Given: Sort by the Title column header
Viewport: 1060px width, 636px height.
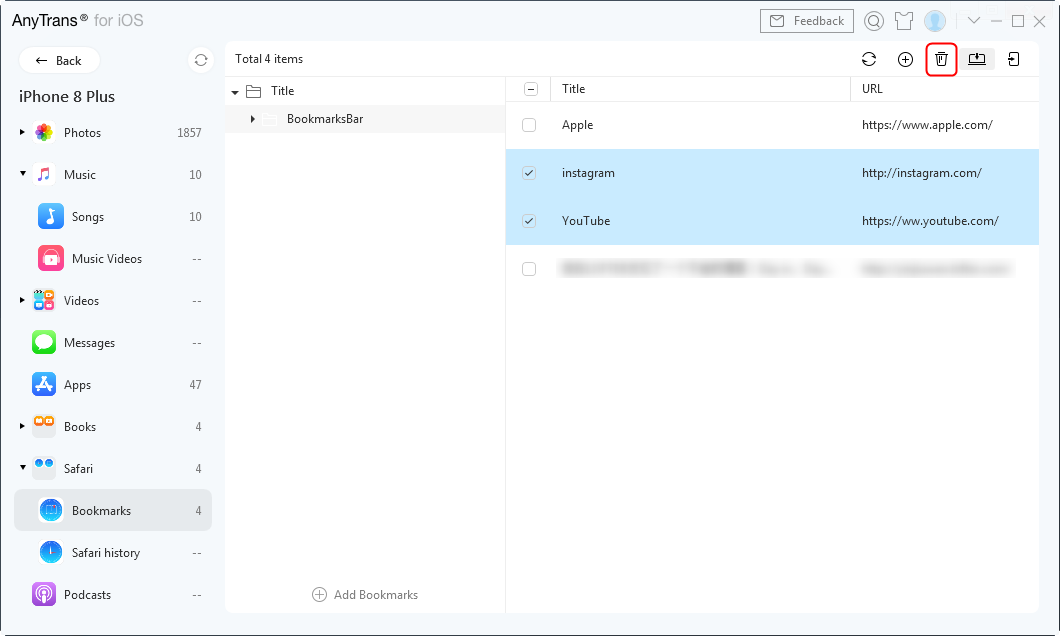Looking at the screenshot, I should 573,89.
